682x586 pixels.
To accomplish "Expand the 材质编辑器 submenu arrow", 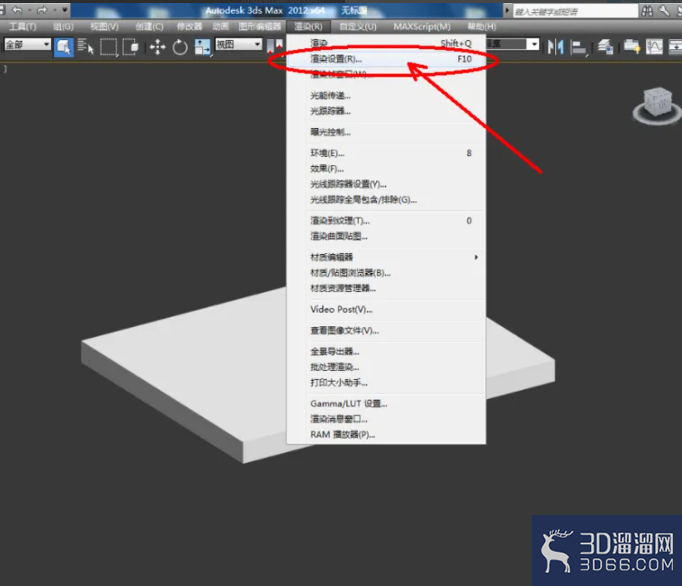I will click(x=476, y=257).
